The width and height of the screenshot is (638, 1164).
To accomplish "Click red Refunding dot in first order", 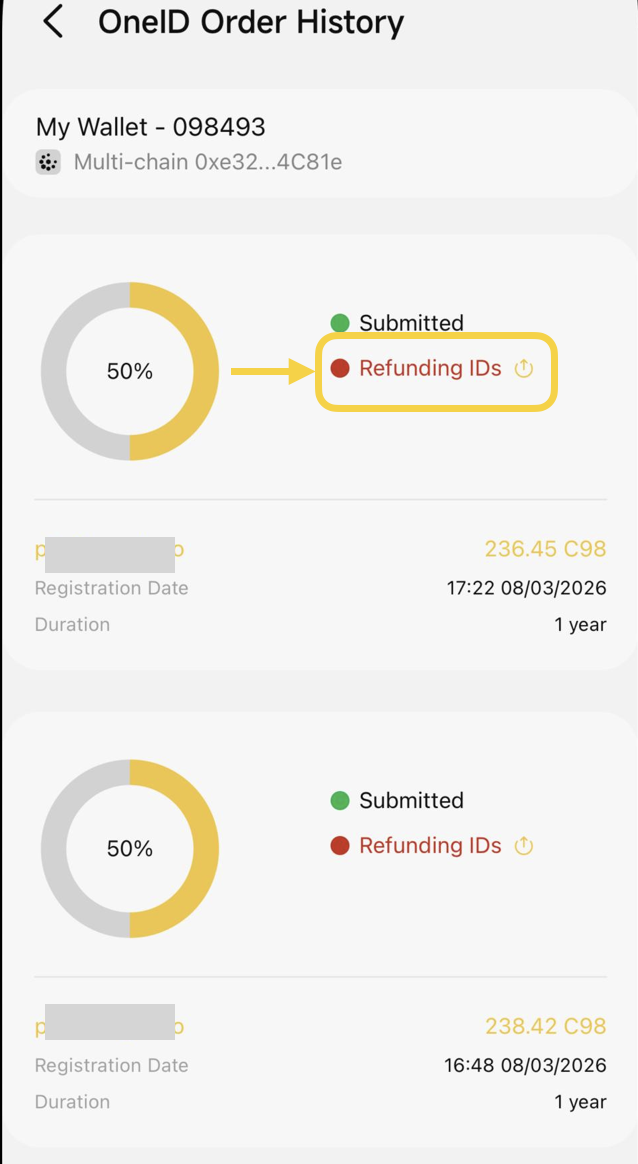I will click(x=340, y=369).
